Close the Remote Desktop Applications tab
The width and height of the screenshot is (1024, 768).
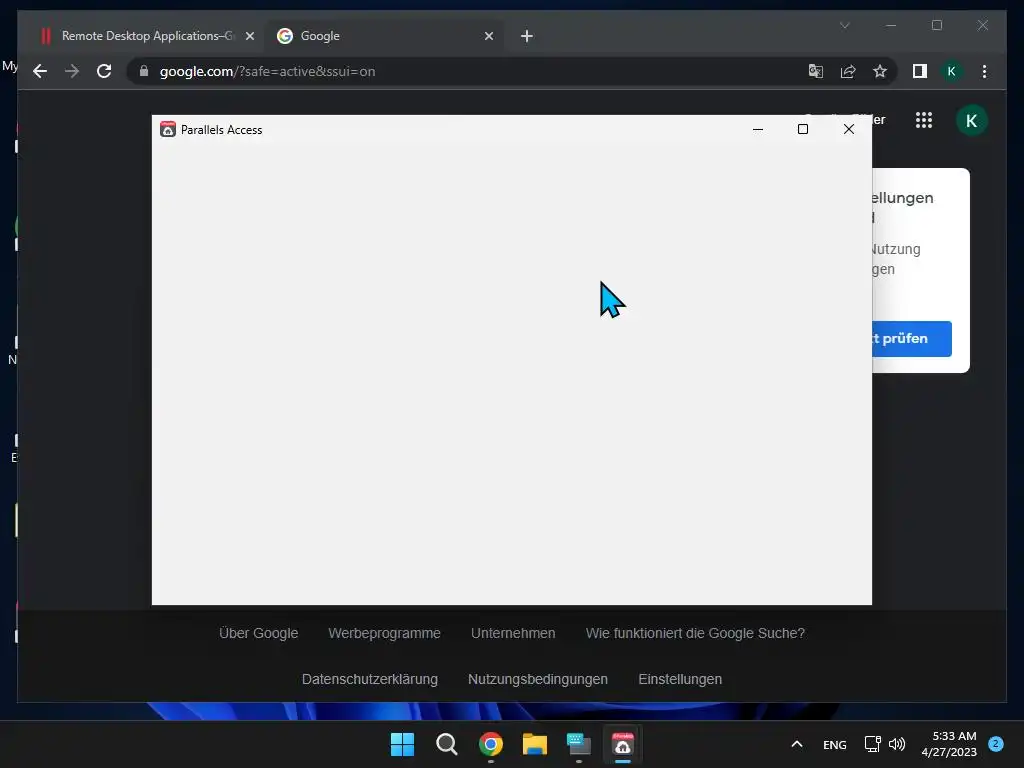tap(249, 36)
